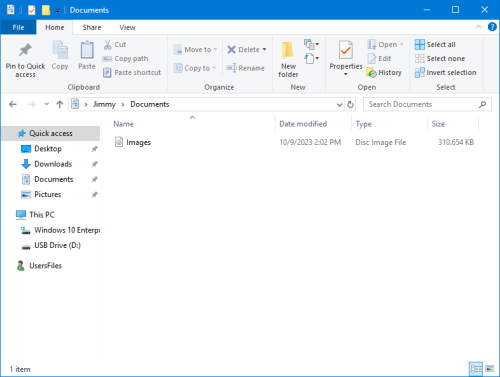The width and height of the screenshot is (500, 377).
Task: Switch to the Share tab
Action: pyautogui.click(x=92, y=27)
